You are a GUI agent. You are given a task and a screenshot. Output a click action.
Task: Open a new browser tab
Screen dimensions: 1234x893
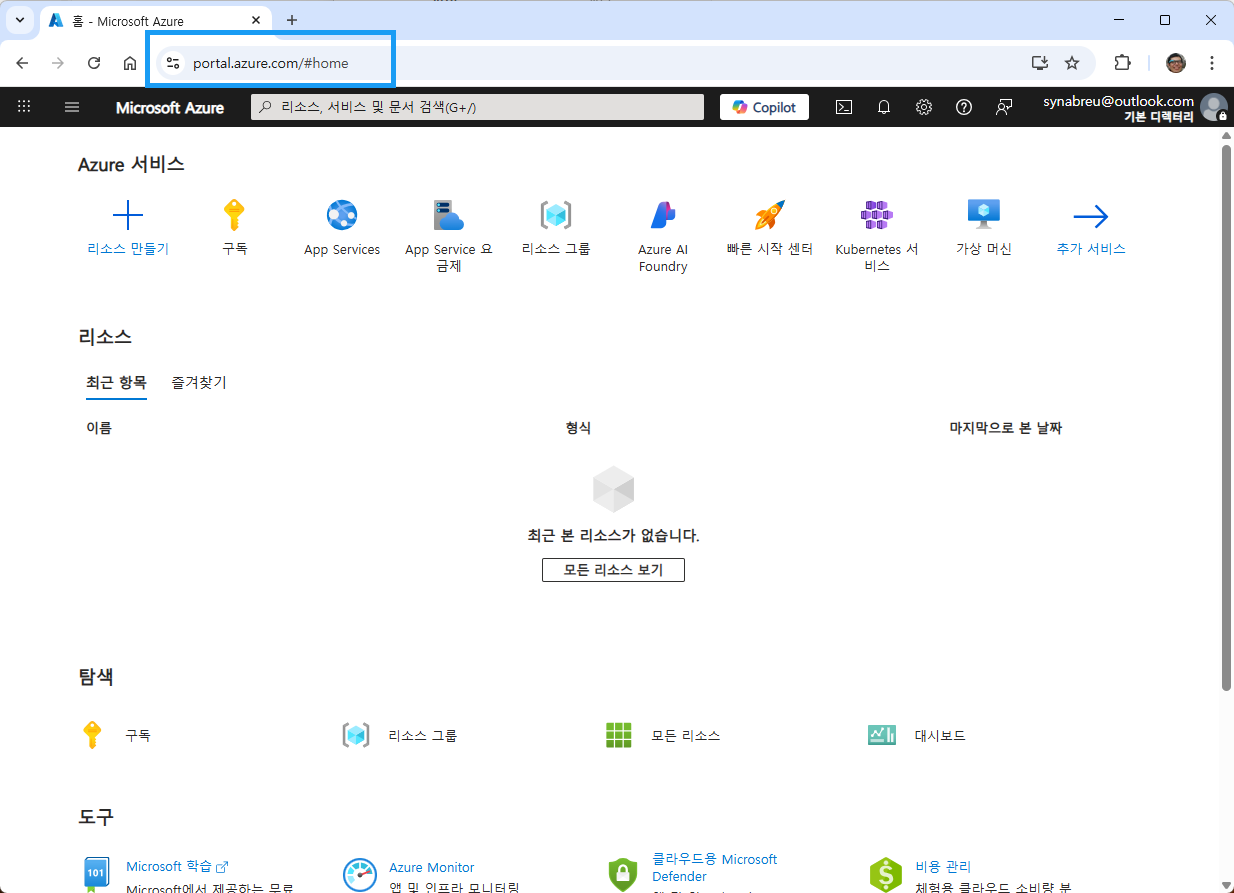pyautogui.click(x=292, y=20)
